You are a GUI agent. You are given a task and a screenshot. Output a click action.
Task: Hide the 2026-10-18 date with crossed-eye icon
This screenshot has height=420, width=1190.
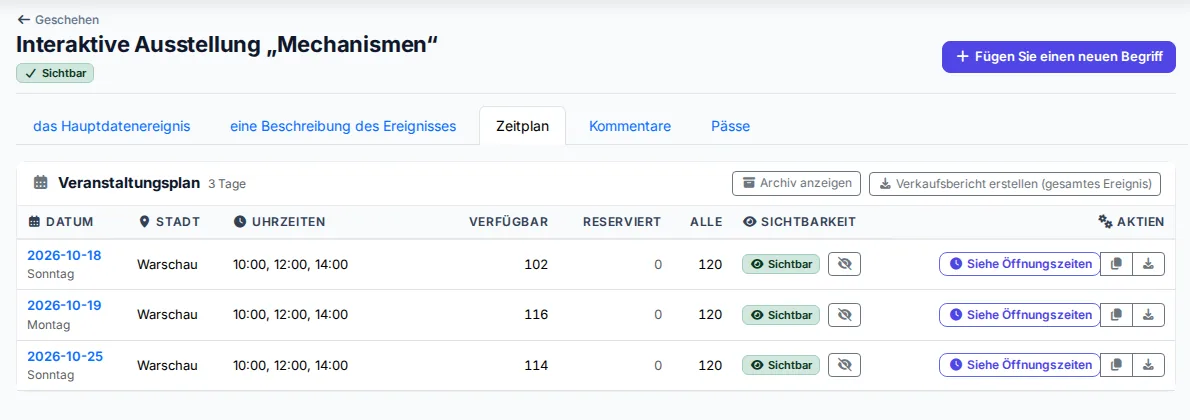pos(844,264)
